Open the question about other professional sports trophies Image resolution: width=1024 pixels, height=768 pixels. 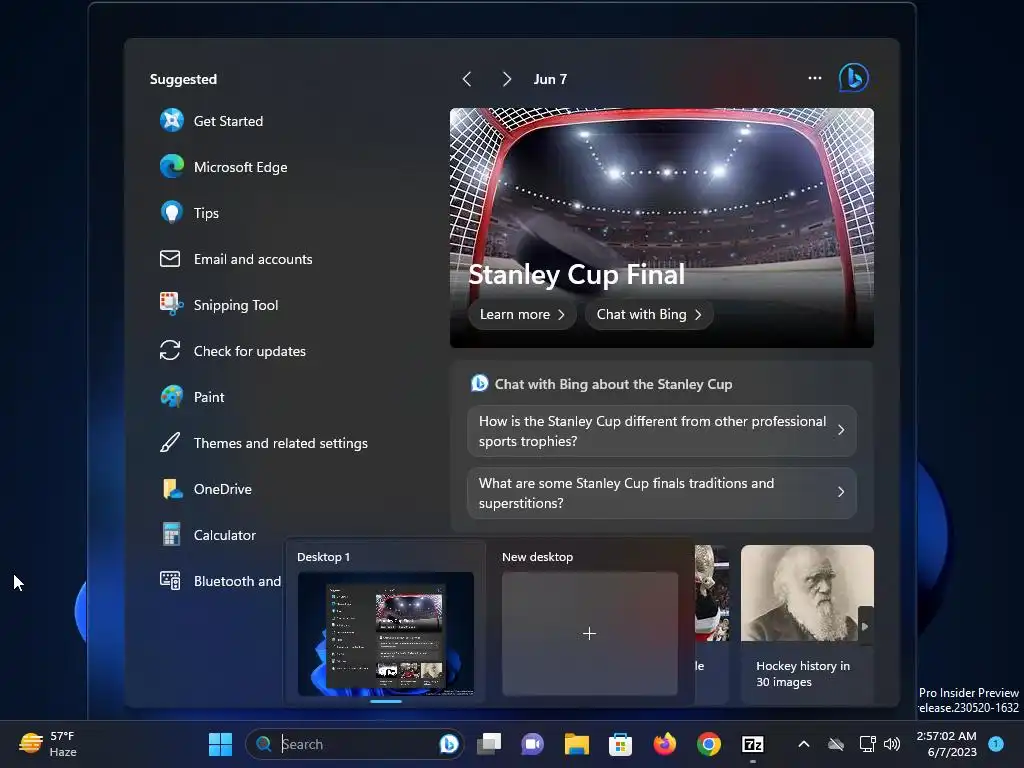pyautogui.click(x=662, y=431)
